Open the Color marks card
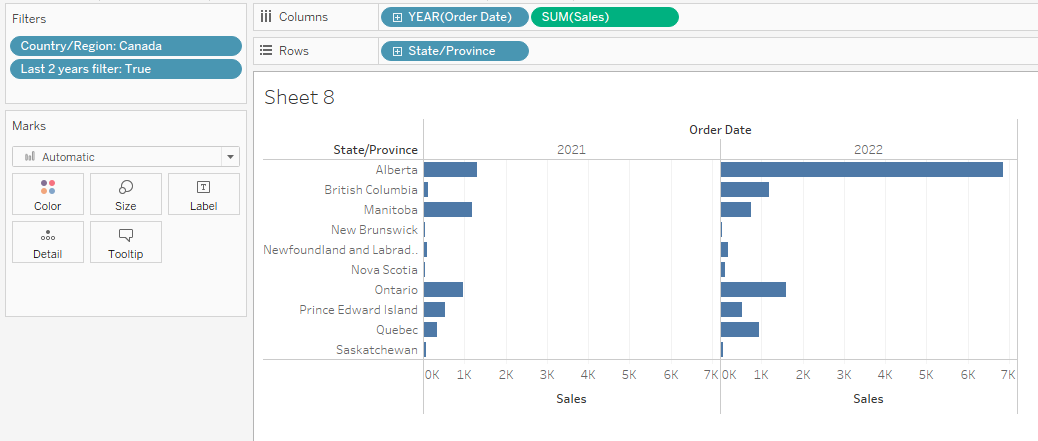This screenshot has height=441, width=1038. (47, 194)
